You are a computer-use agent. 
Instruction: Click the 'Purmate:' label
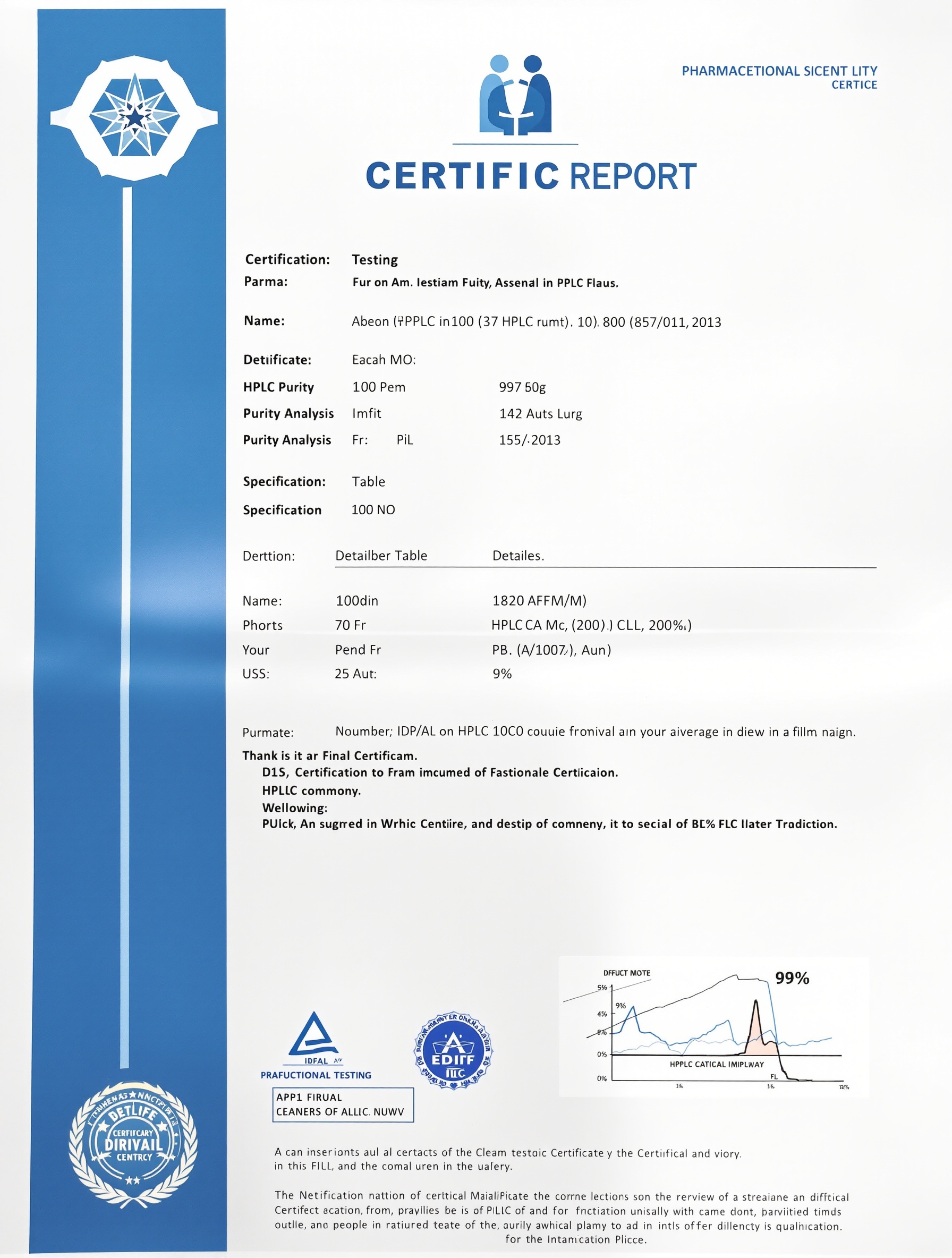point(268,733)
